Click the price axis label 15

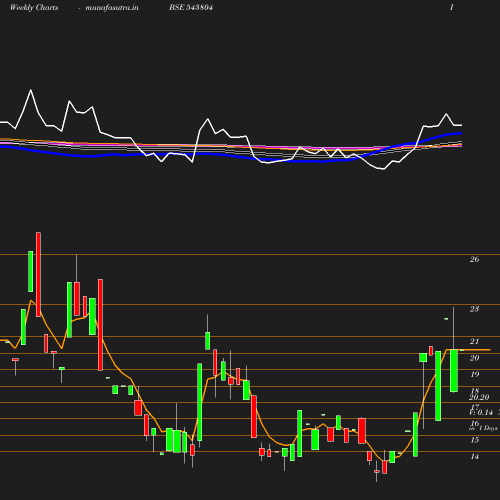pyautogui.click(x=474, y=440)
